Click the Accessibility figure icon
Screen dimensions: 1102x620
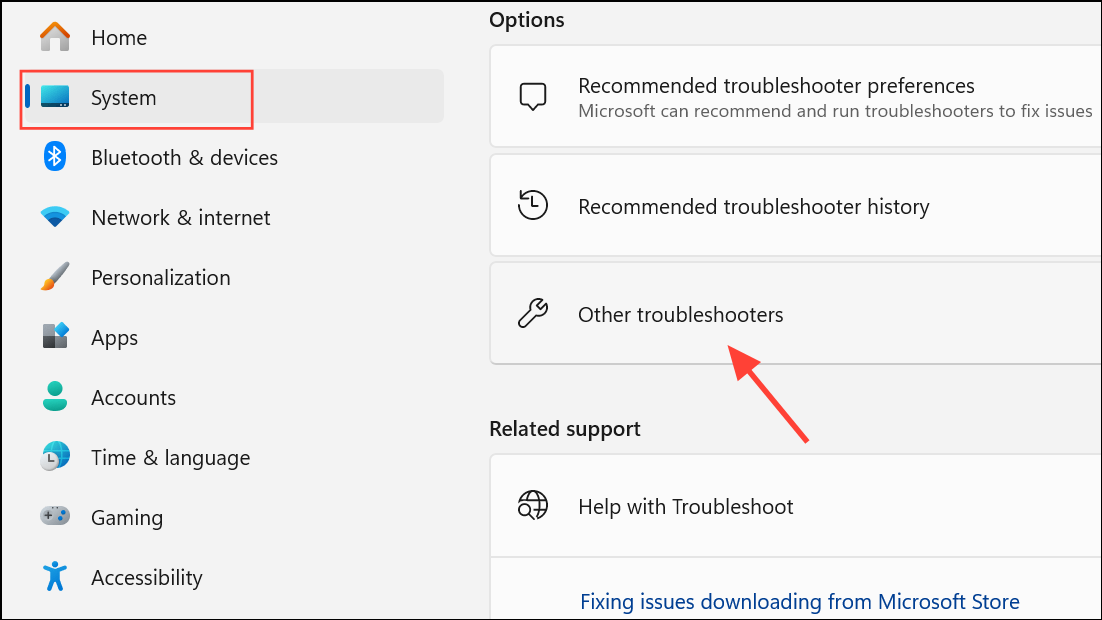point(55,576)
